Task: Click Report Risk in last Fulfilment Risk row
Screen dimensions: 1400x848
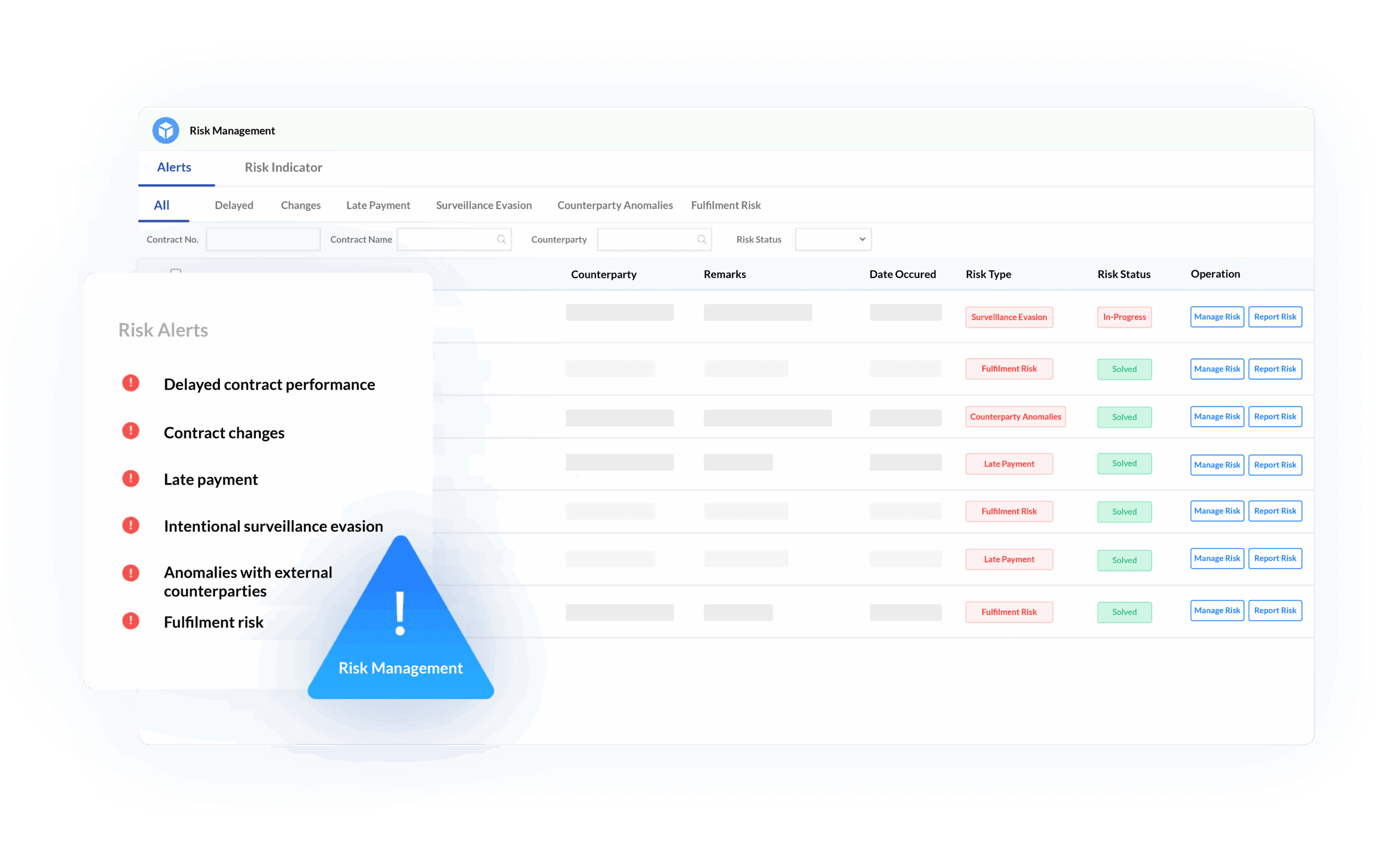Action: (x=1275, y=611)
